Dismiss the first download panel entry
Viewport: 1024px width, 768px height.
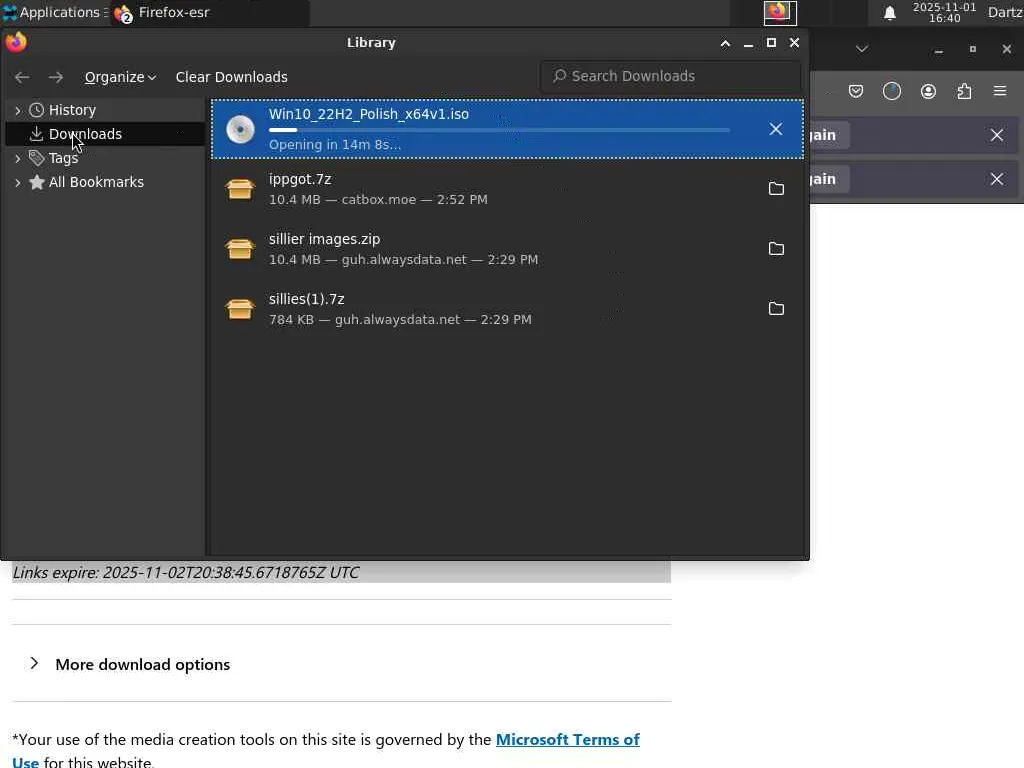tap(997, 135)
